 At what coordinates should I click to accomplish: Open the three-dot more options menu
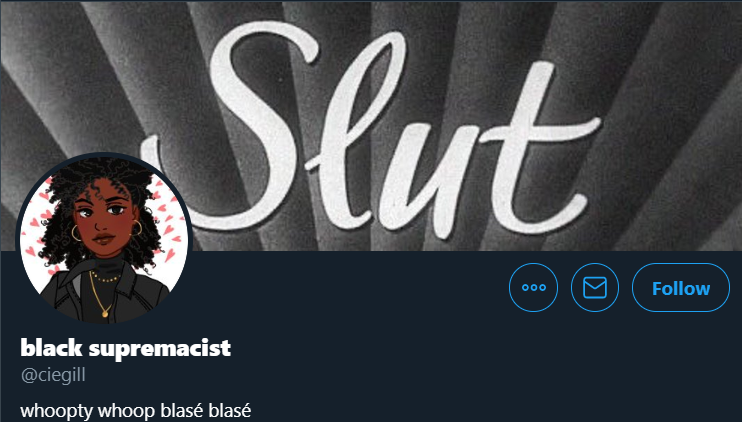(x=533, y=288)
